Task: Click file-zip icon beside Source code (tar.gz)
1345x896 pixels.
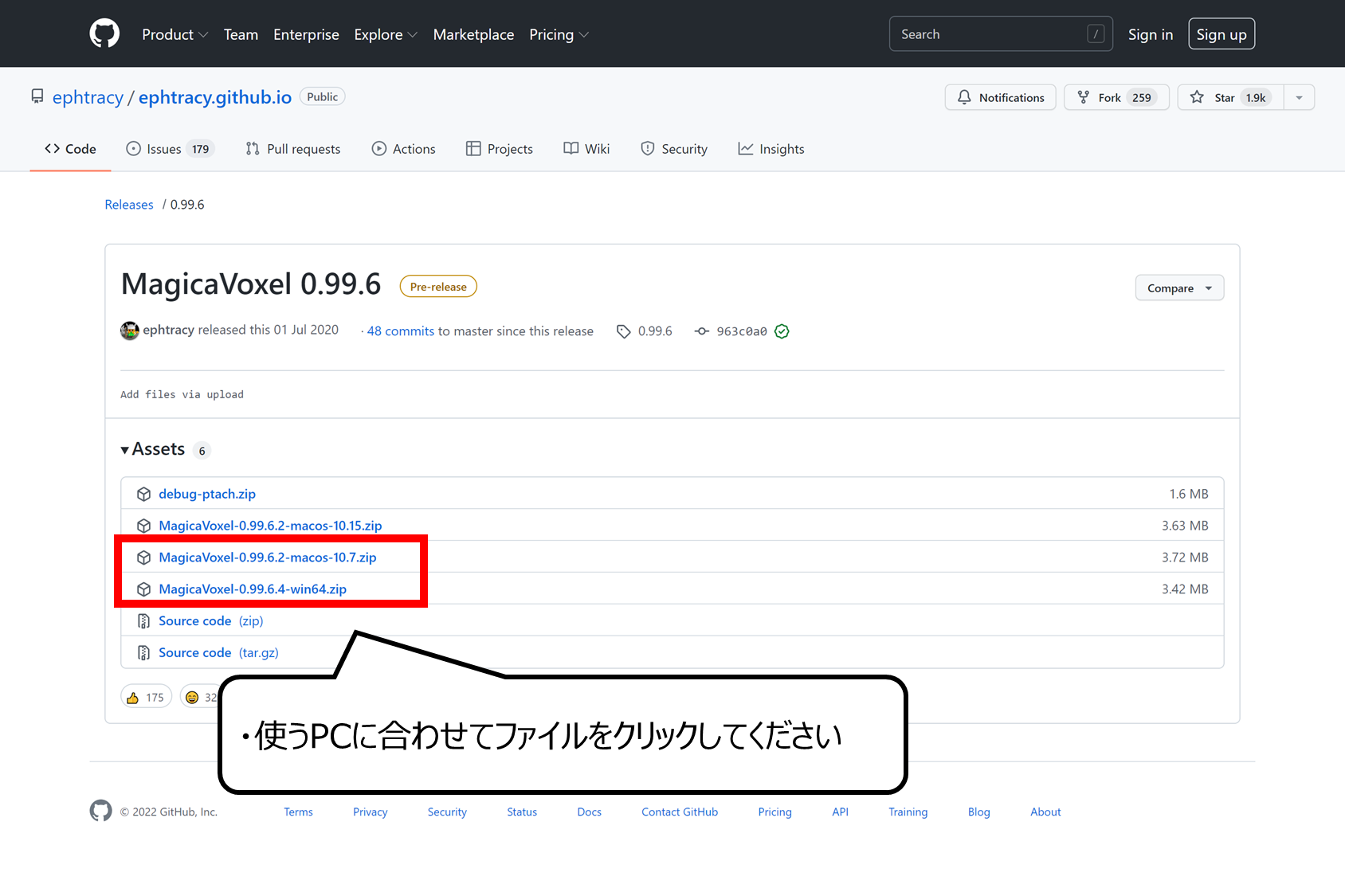Action: [x=143, y=652]
